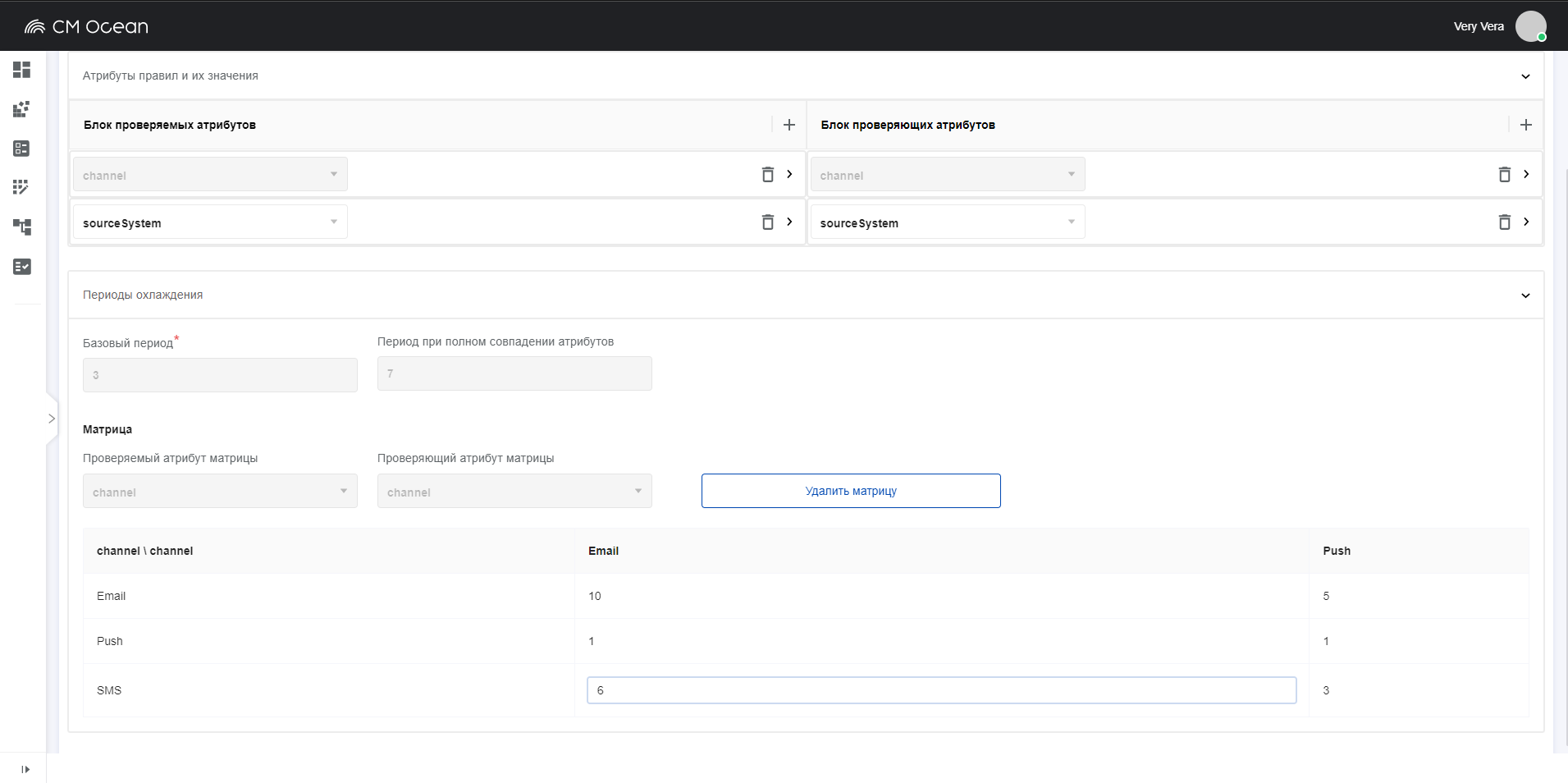Expand the checked channel attribute row chevron
The height and width of the screenshot is (783, 1568).
[789, 174]
